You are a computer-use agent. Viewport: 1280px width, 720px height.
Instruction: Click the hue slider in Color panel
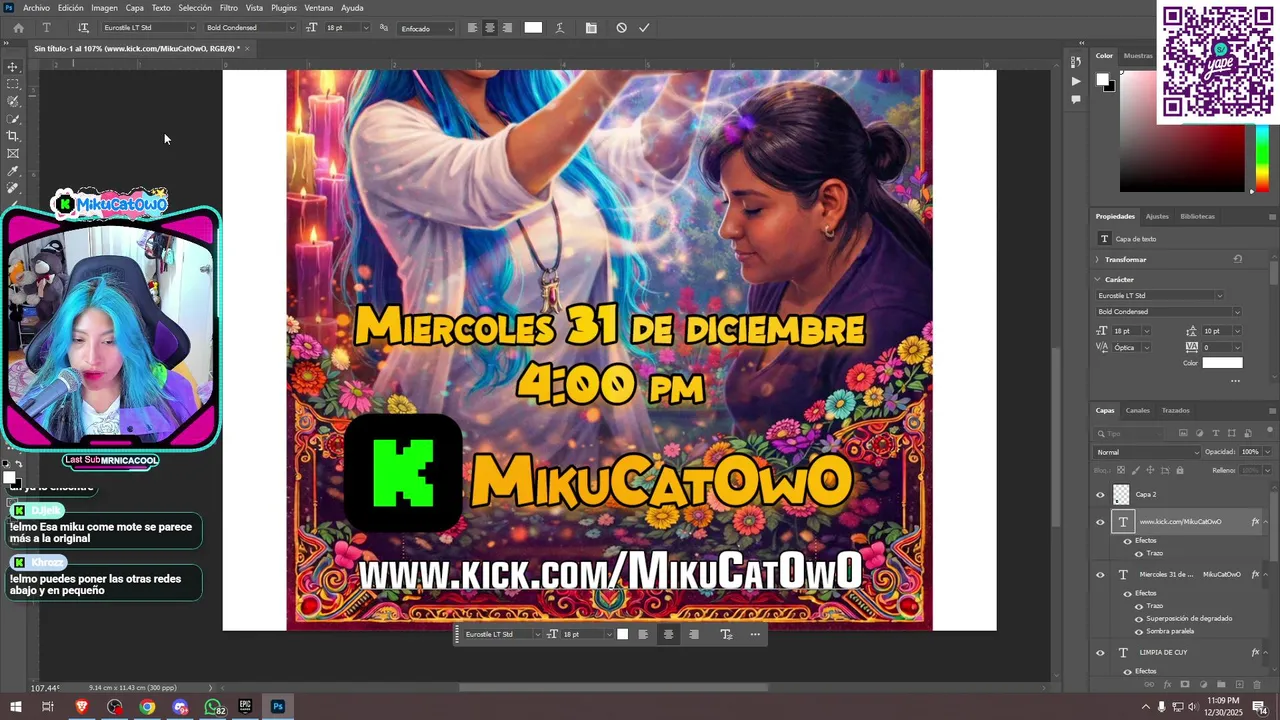[1262, 158]
